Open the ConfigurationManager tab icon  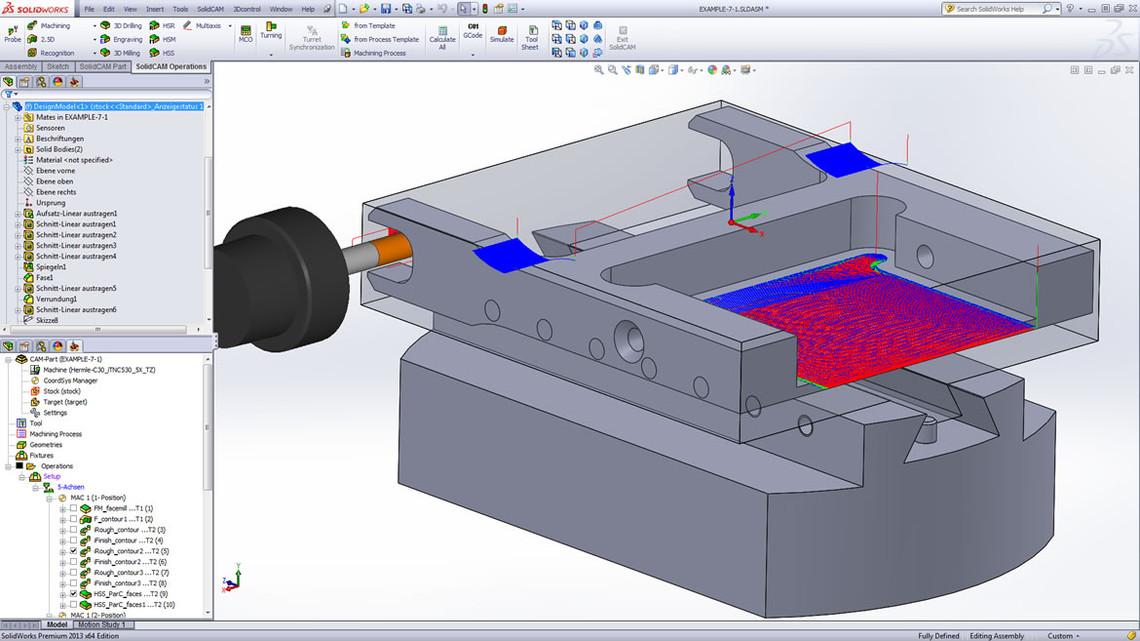41,82
